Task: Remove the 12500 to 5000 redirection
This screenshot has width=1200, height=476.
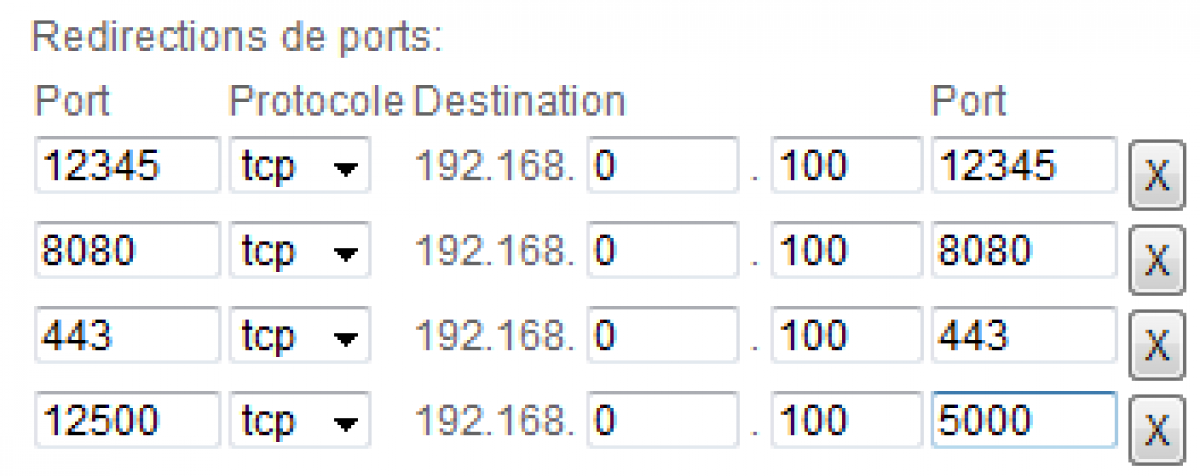Action: (x=1156, y=431)
